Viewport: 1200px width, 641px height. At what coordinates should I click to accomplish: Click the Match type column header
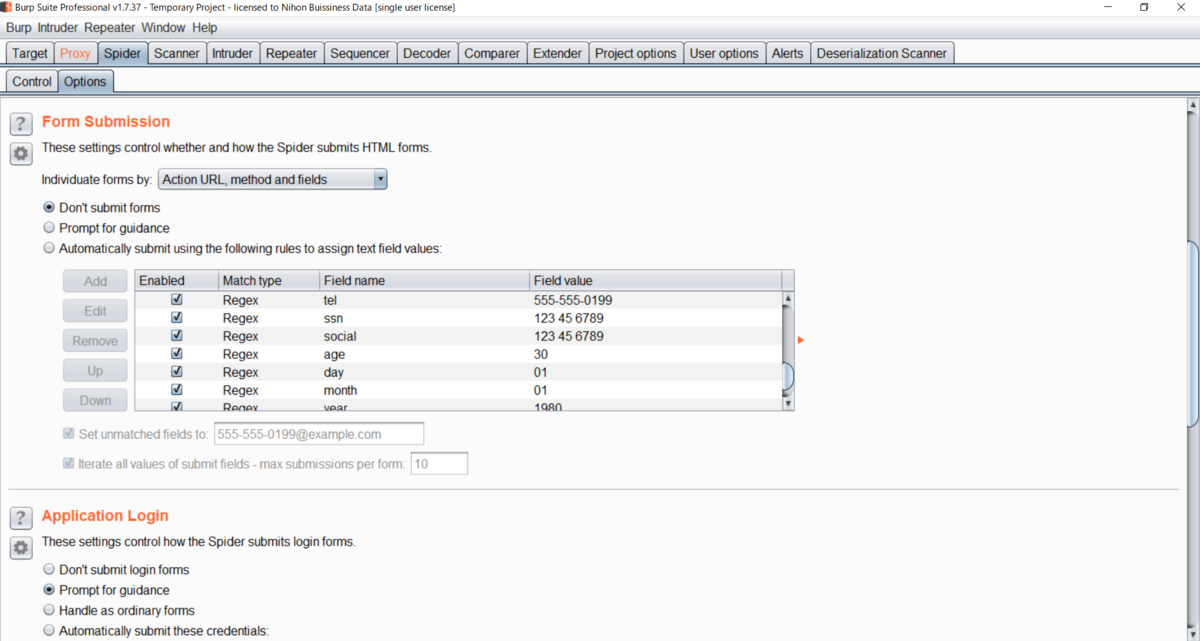[268, 281]
